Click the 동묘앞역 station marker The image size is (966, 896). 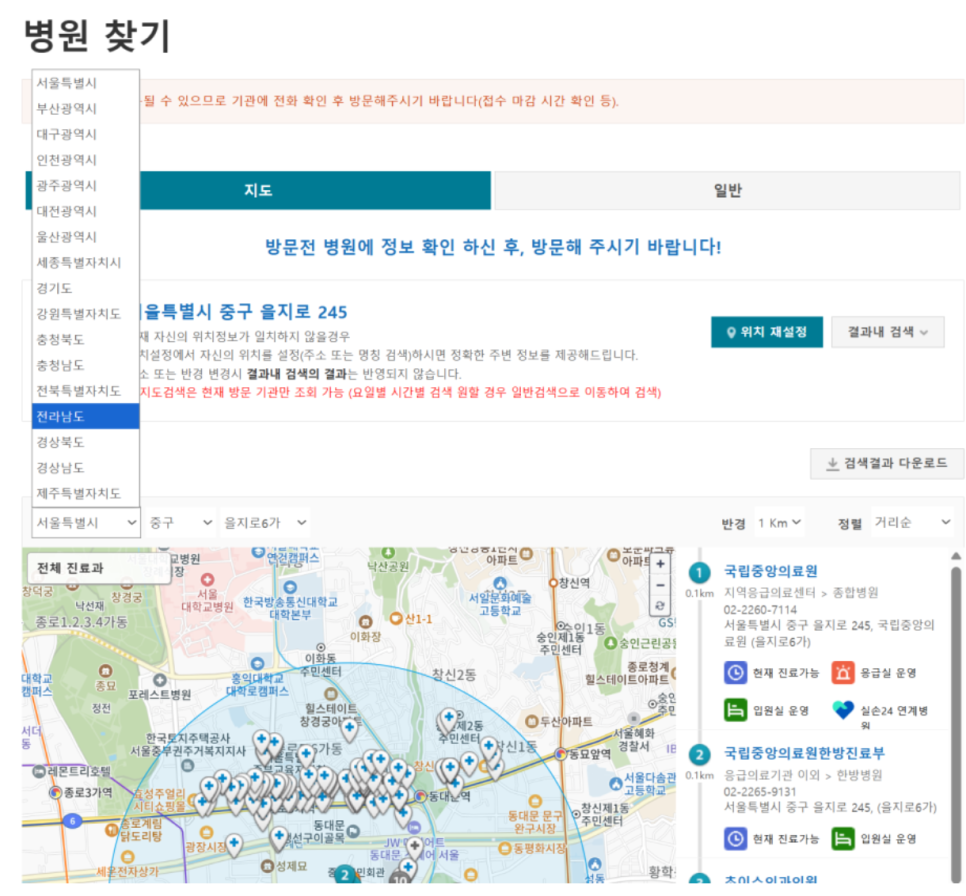point(561,754)
